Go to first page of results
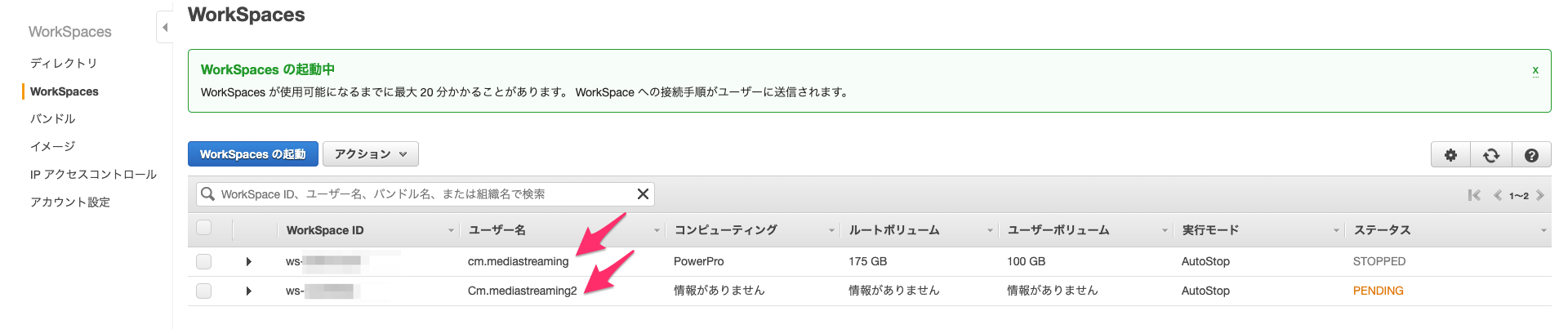Screen dimensions: 1568x329 [1474, 195]
